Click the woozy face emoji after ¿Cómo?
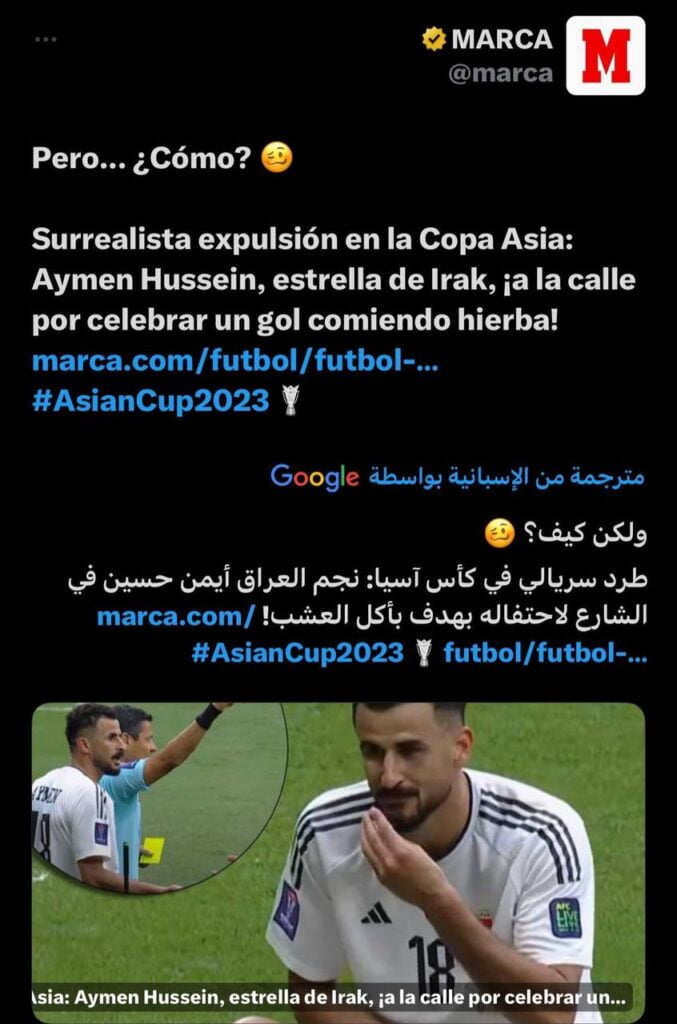 click(x=277, y=158)
